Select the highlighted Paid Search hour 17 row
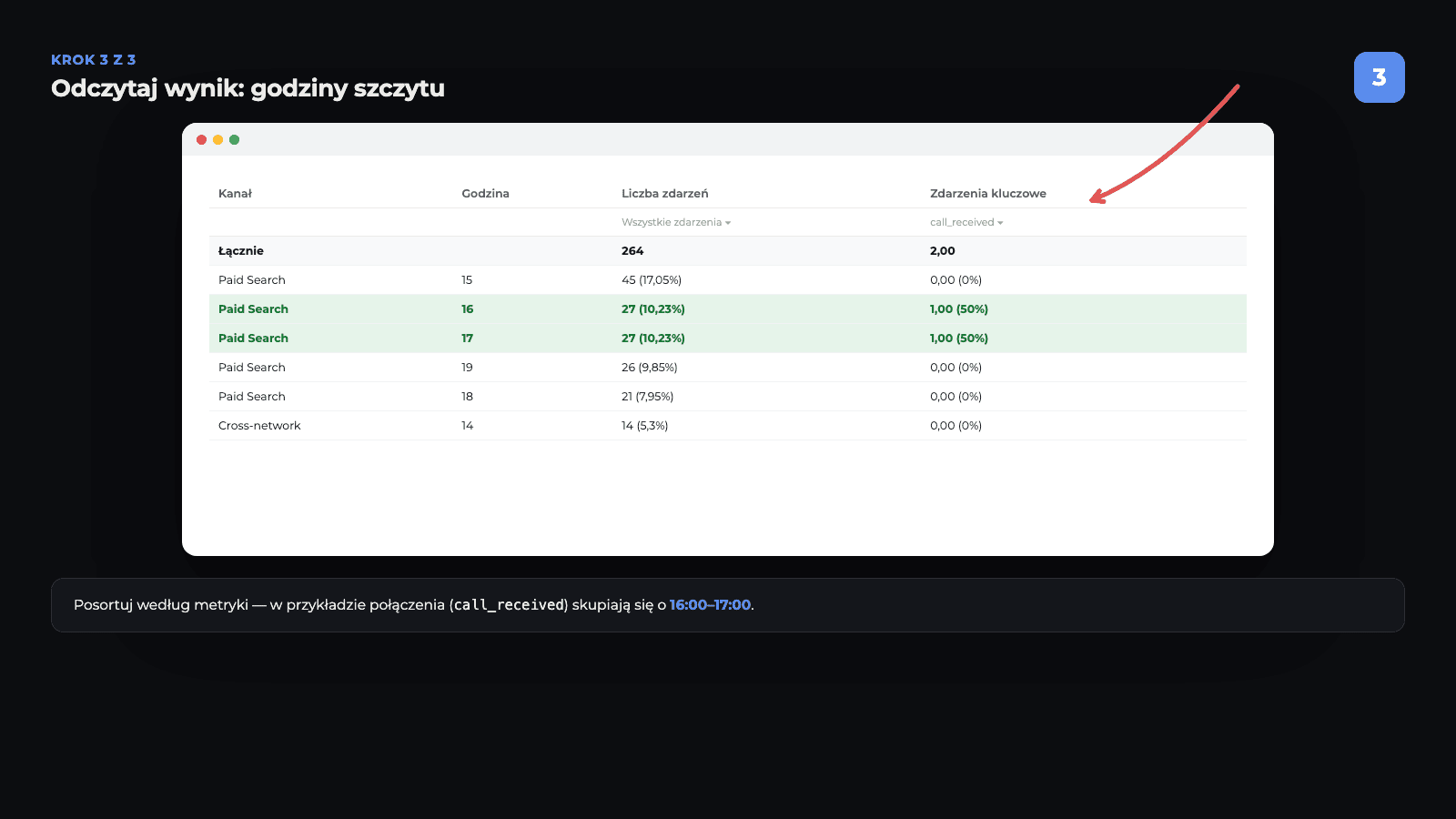The width and height of the screenshot is (1456, 819). point(728,339)
